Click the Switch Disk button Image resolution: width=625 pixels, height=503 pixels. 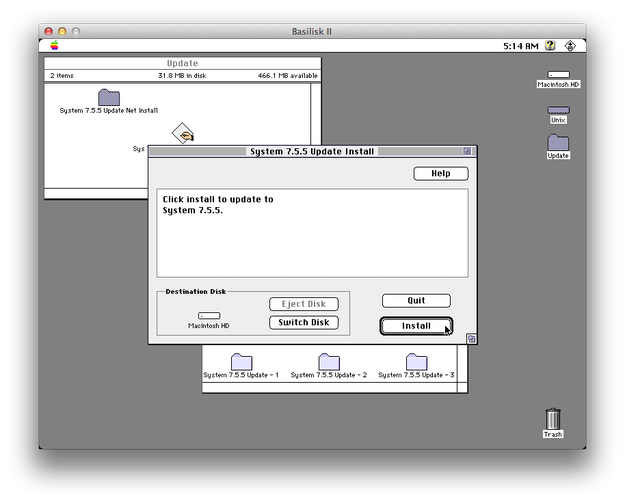coord(304,322)
